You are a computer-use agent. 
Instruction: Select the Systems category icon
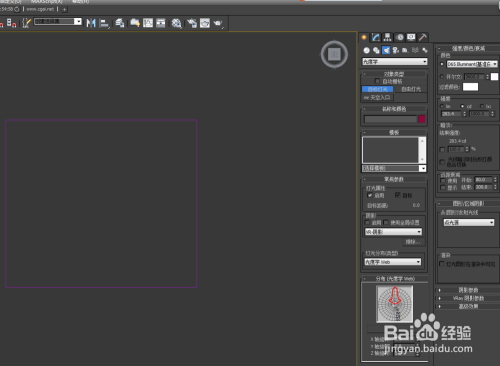(425, 50)
